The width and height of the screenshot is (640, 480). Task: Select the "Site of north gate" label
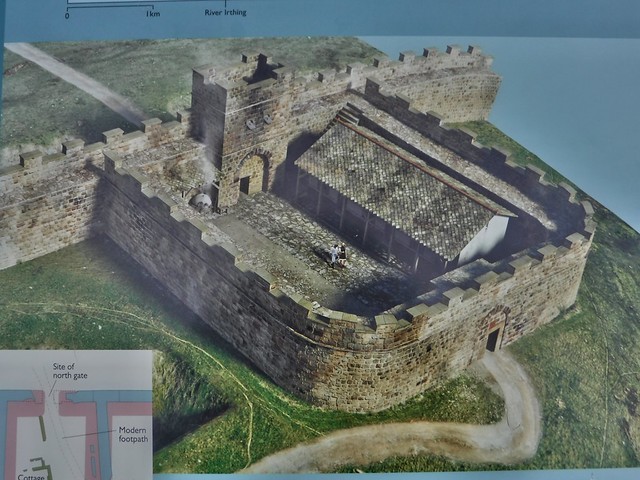click(71, 373)
